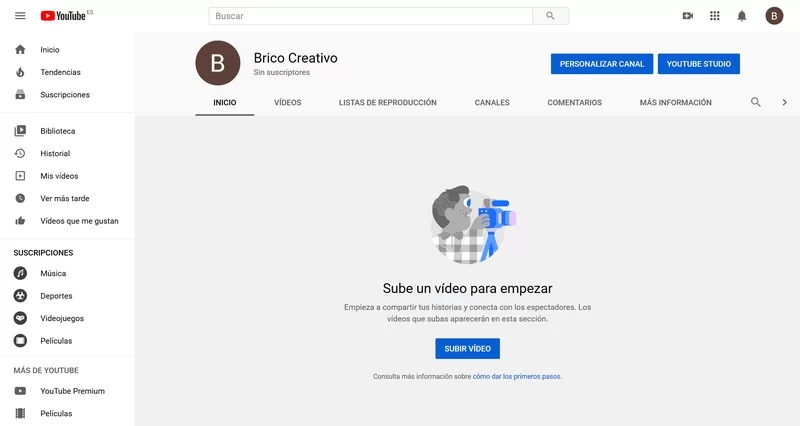
Task: Click the Brico Creativo channel avatar
Action: click(x=218, y=63)
